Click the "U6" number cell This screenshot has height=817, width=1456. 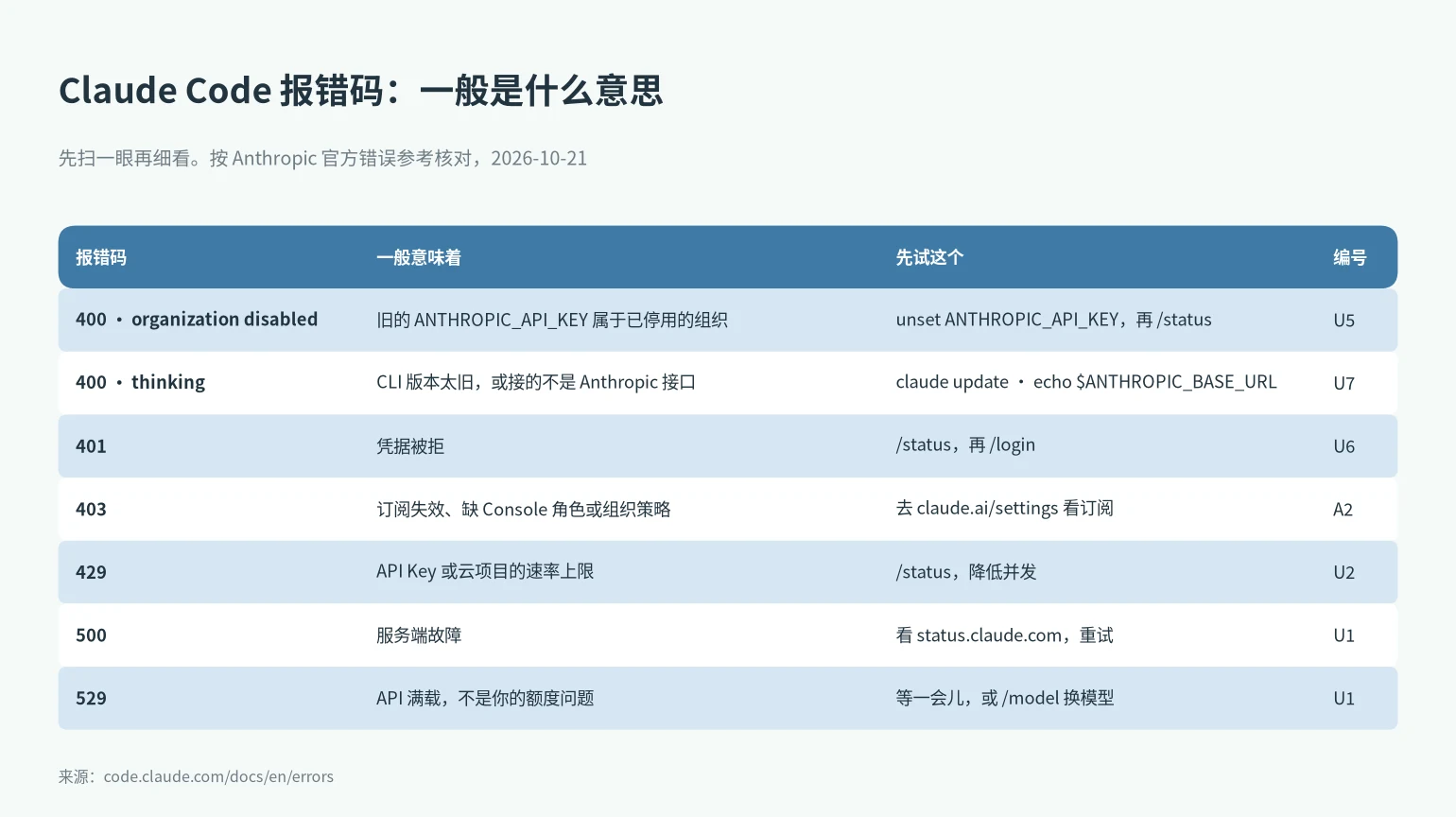coord(1343,446)
